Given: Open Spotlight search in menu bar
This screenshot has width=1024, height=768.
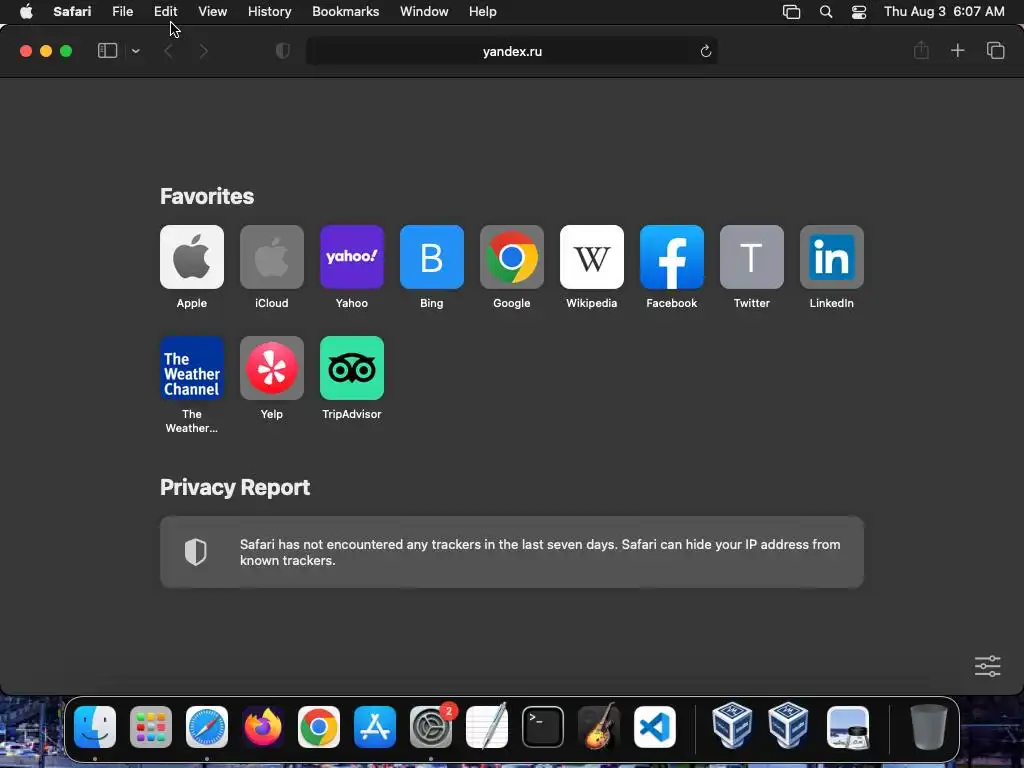Looking at the screenshot, I should click(x=825, y=12).
